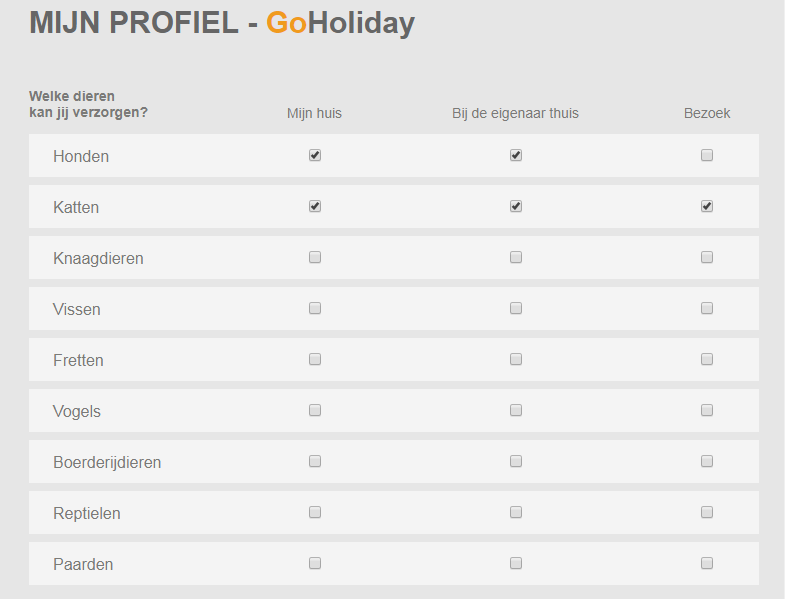785x599 pixels.
Task: Uncheck Honden for Bij de eigenaar thuis
Action: click(x=516, y=155)
